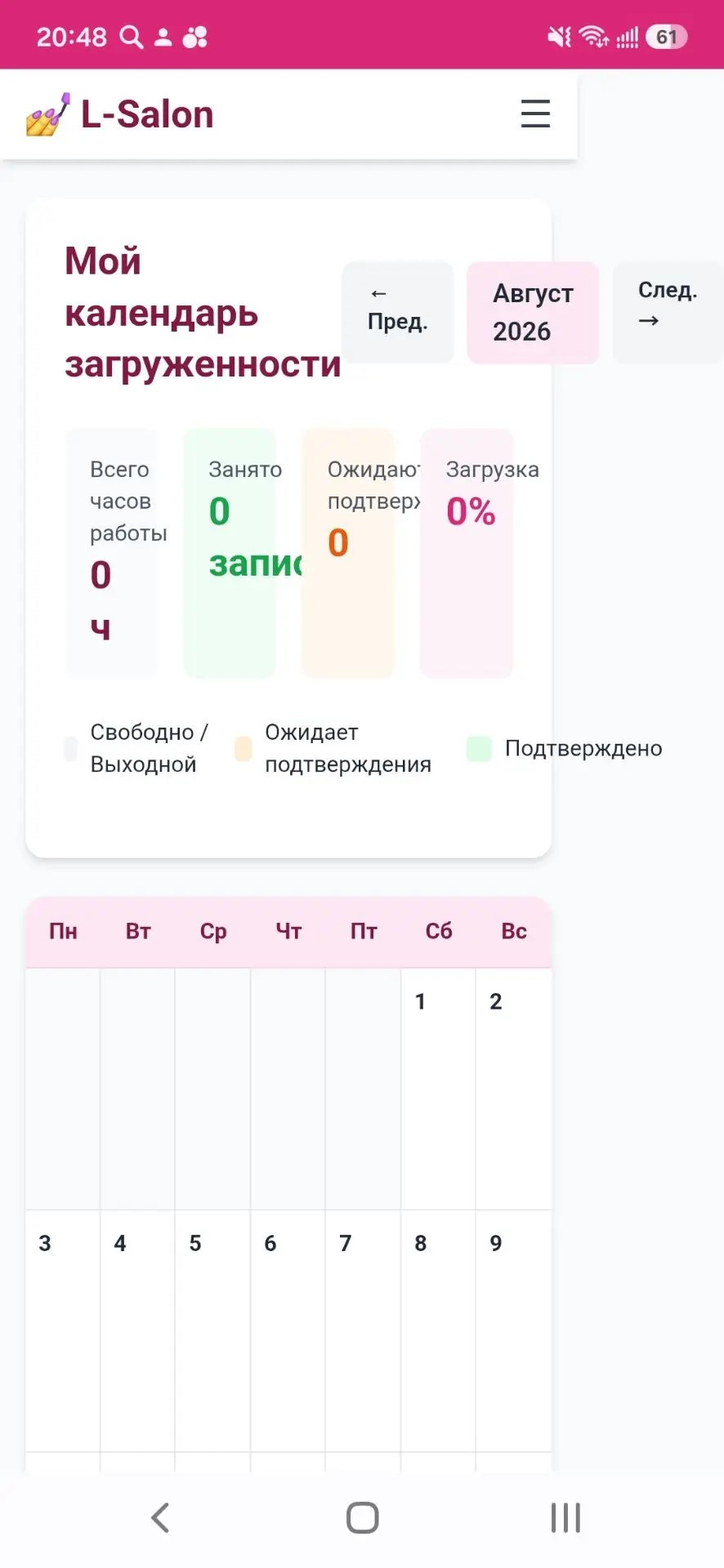
Task: Click the Сб weekday column header
Action: coord(438,931)
